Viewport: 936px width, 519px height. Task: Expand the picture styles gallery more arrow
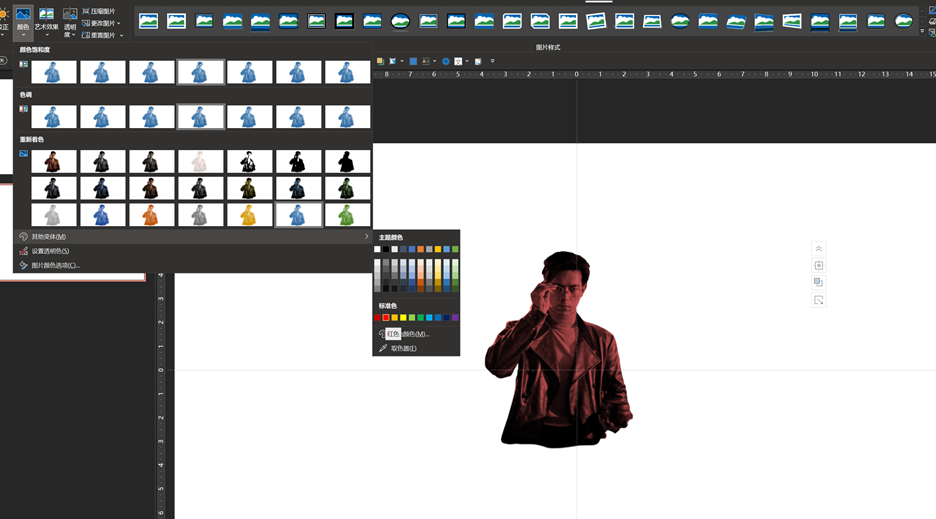tap(922, 31)
